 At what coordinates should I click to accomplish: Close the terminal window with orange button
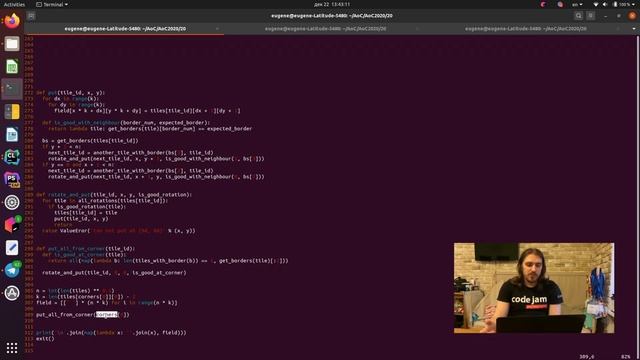tap(632, 16)
